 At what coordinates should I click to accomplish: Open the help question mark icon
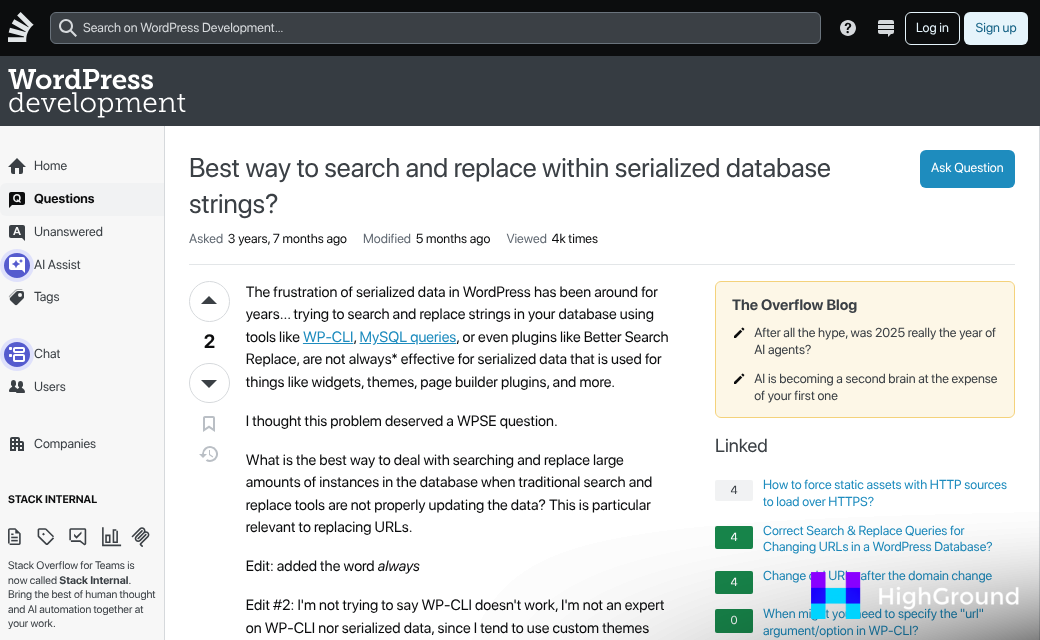click(847, 28)
